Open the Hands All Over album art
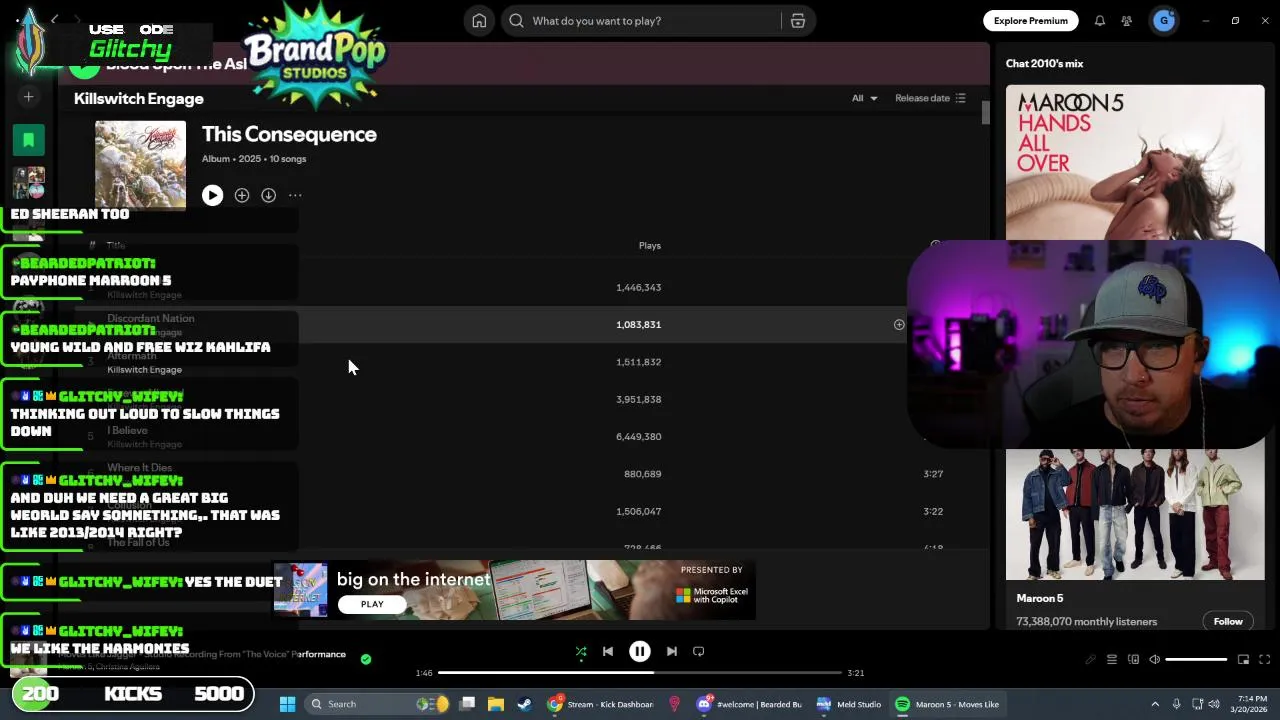Screen dimensions: 1280x720 click(x=1135, y=163)
